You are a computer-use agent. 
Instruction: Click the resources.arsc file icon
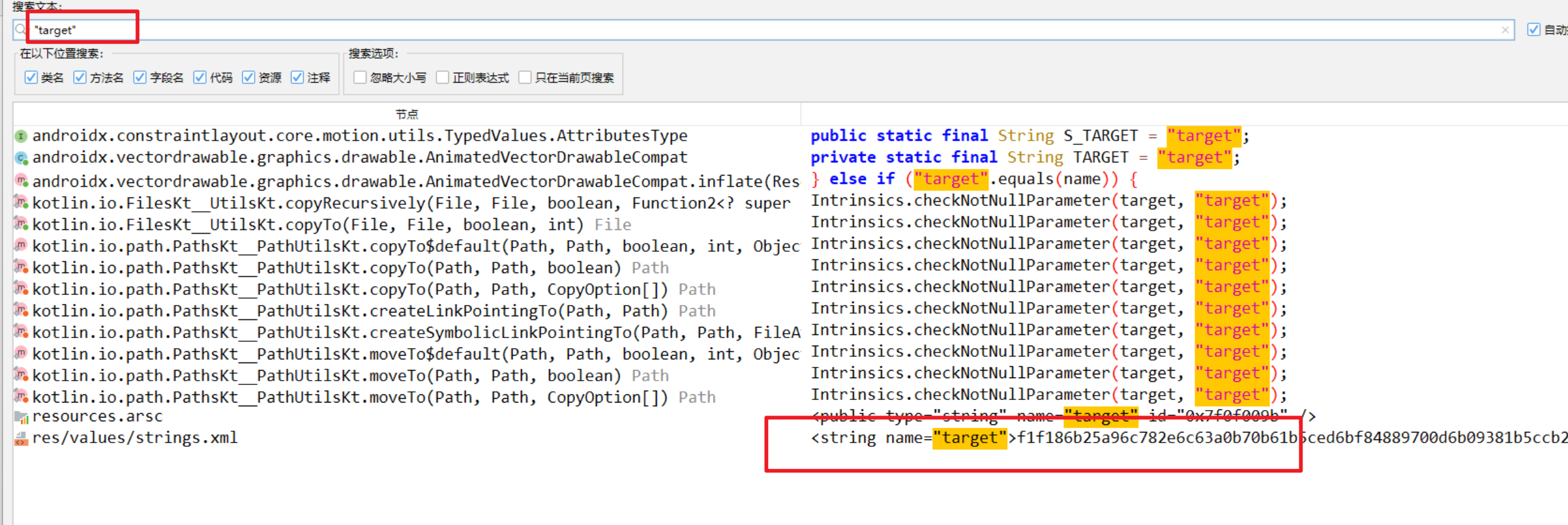21,417
